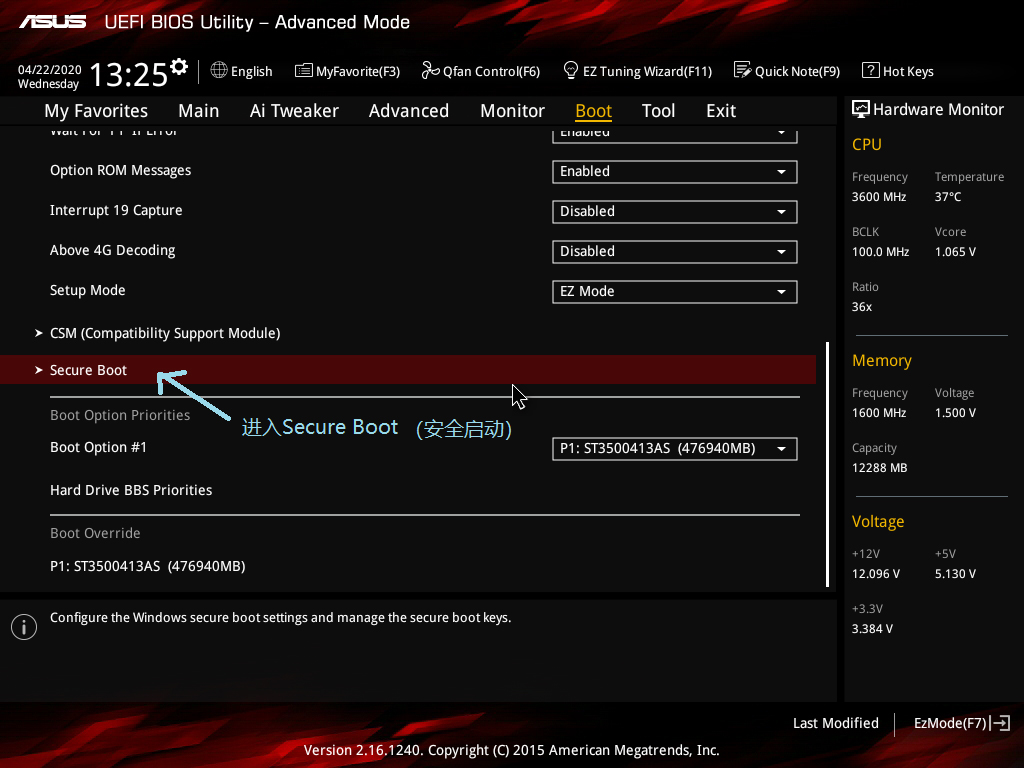Open the Tool tab

click(658, 111)
